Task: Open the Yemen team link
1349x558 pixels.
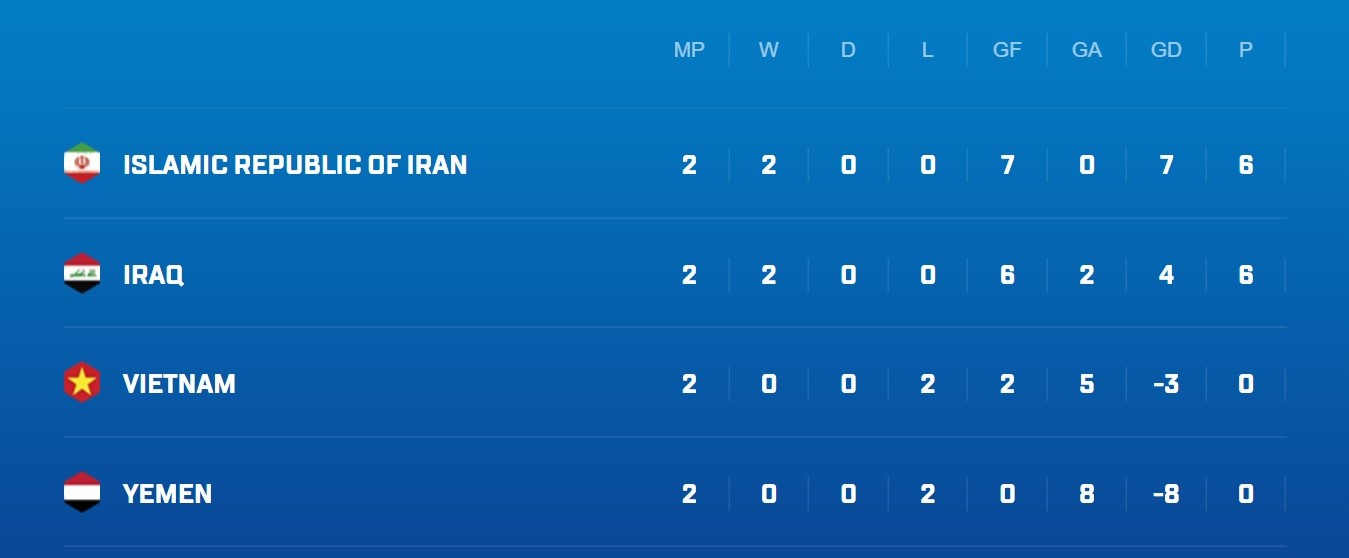Action: coord(167,494)
